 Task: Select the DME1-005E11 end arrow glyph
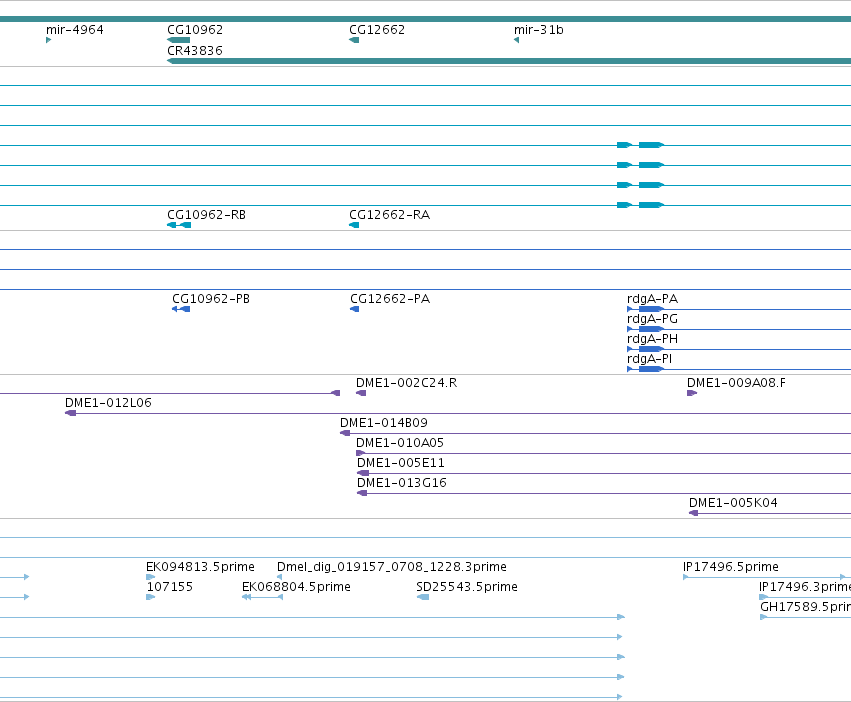point(363,473)
